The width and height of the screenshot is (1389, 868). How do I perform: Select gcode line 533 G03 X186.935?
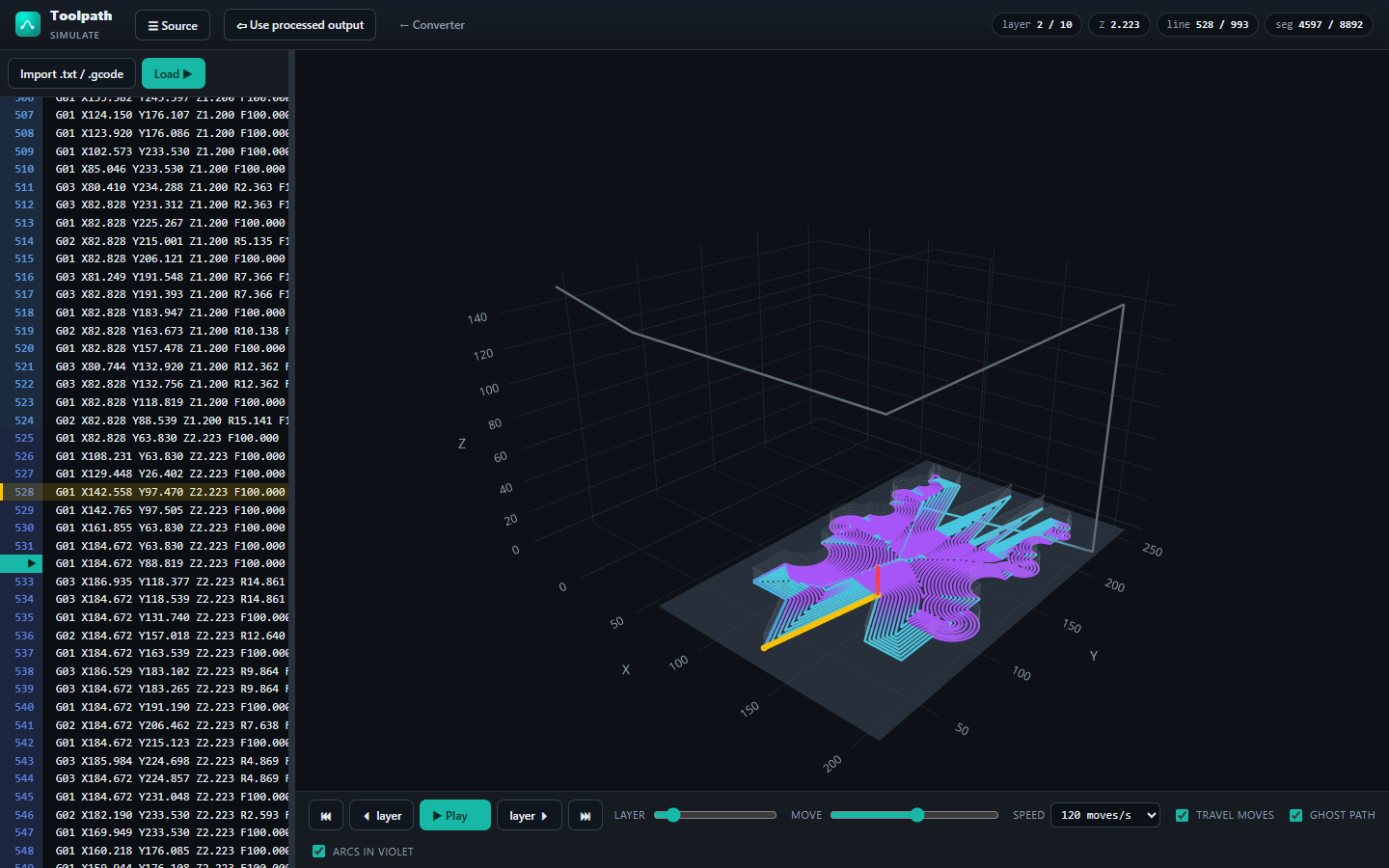click(x=145, y=582)
